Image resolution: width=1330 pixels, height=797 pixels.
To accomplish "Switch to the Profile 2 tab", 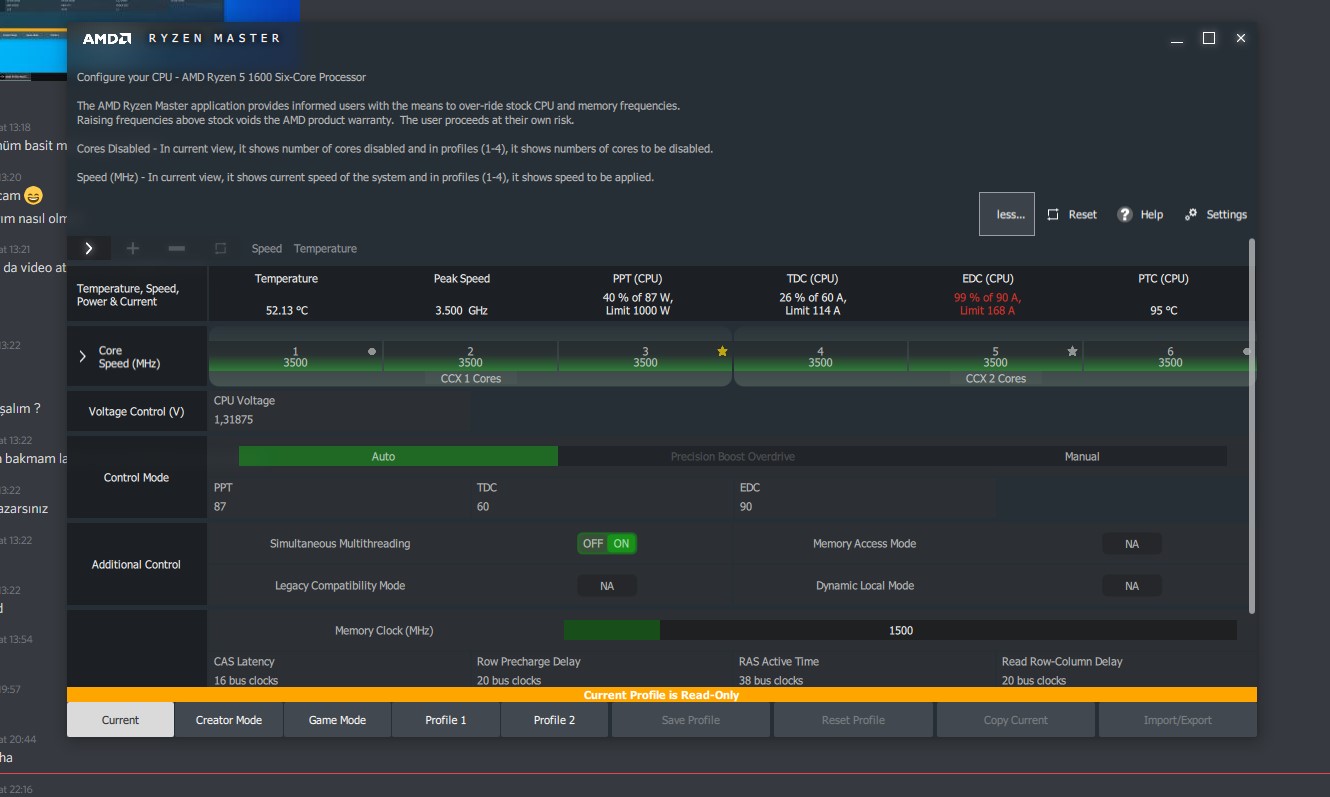I will point(555,720).
